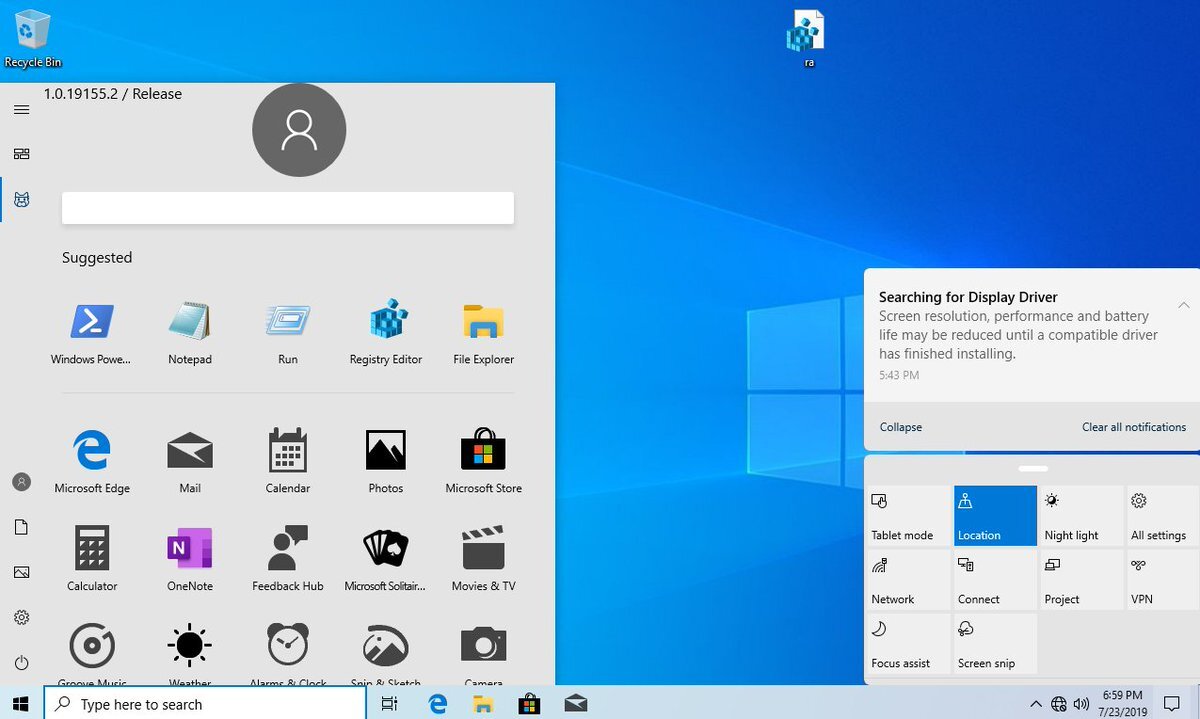Open Pictures shortcut in Start sidebar
1200x719 pixels.
(x=21, y=572)
